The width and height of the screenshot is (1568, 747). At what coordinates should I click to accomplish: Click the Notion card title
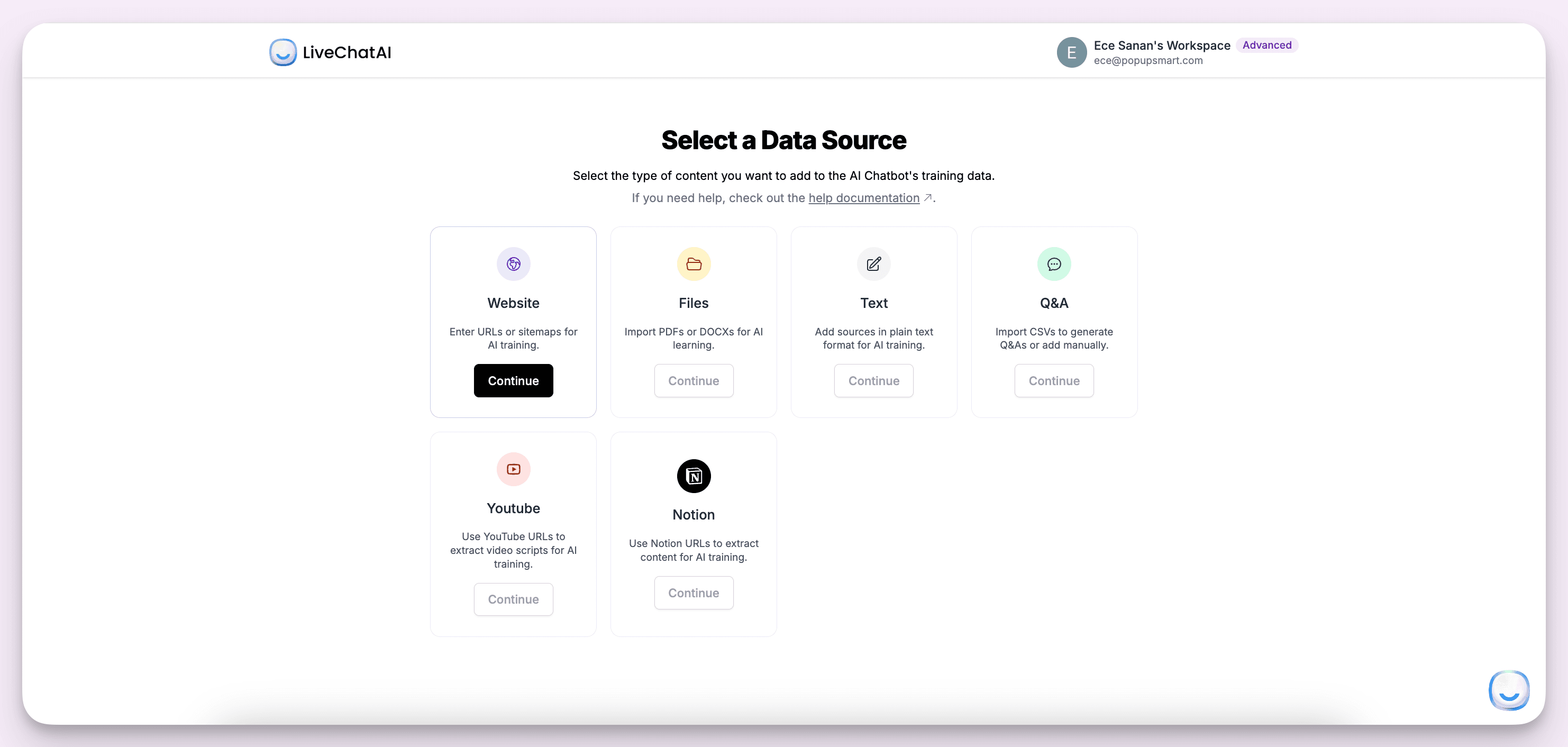click(694, 514)
